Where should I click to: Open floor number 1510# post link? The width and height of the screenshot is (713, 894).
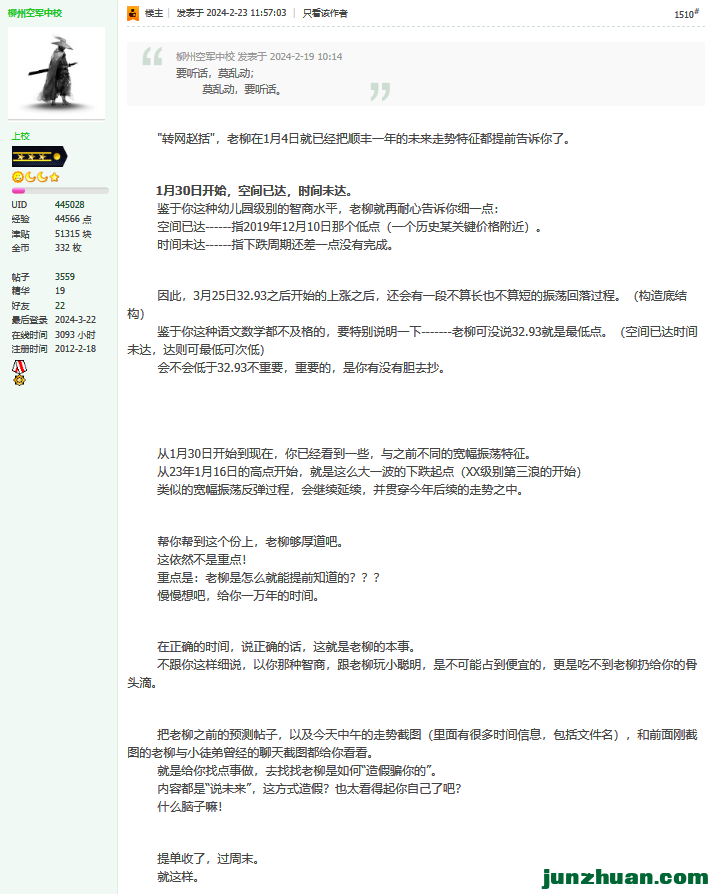pos(686,14)
